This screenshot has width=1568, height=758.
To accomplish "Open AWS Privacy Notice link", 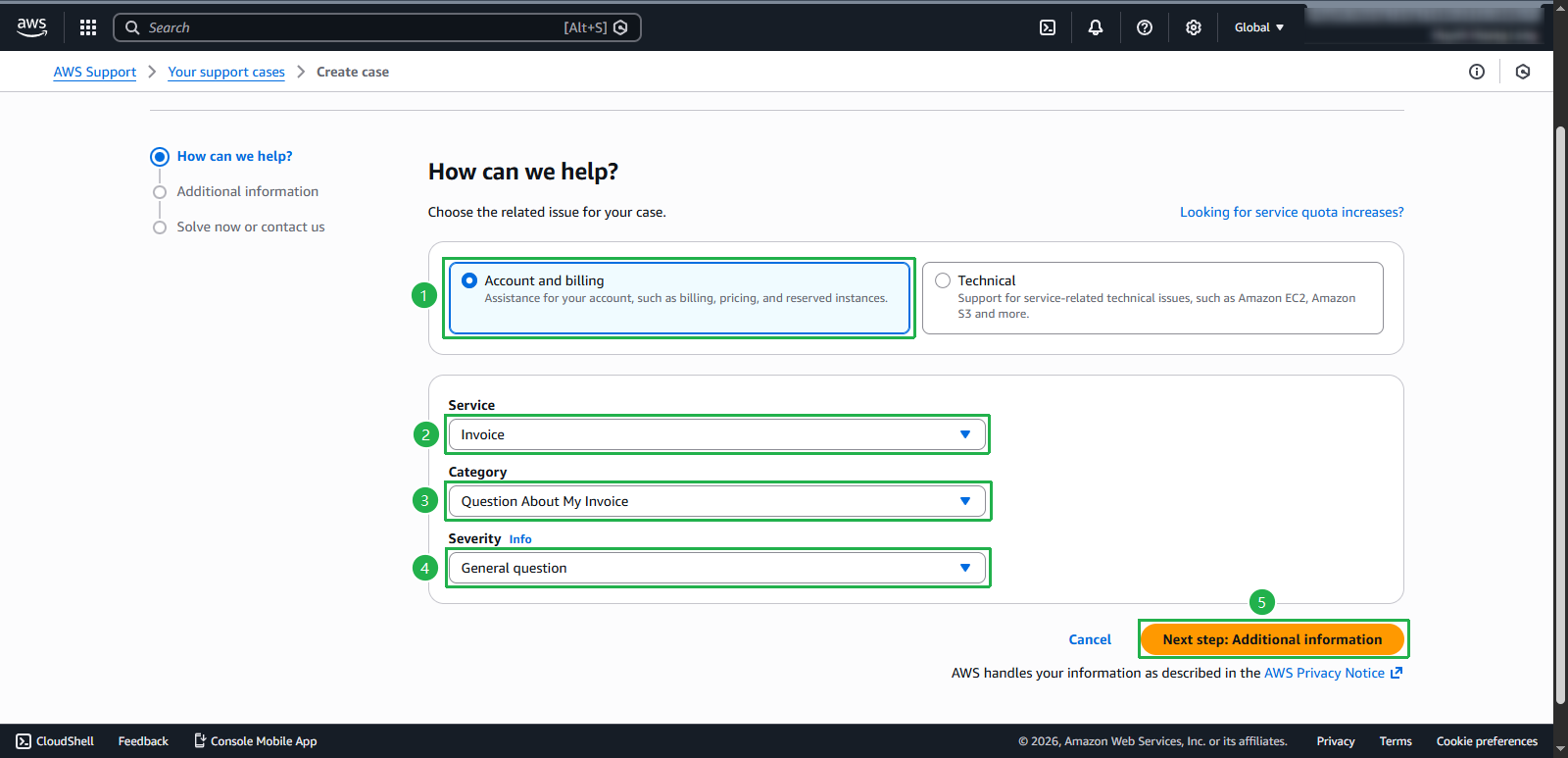I will (1324, 673).
